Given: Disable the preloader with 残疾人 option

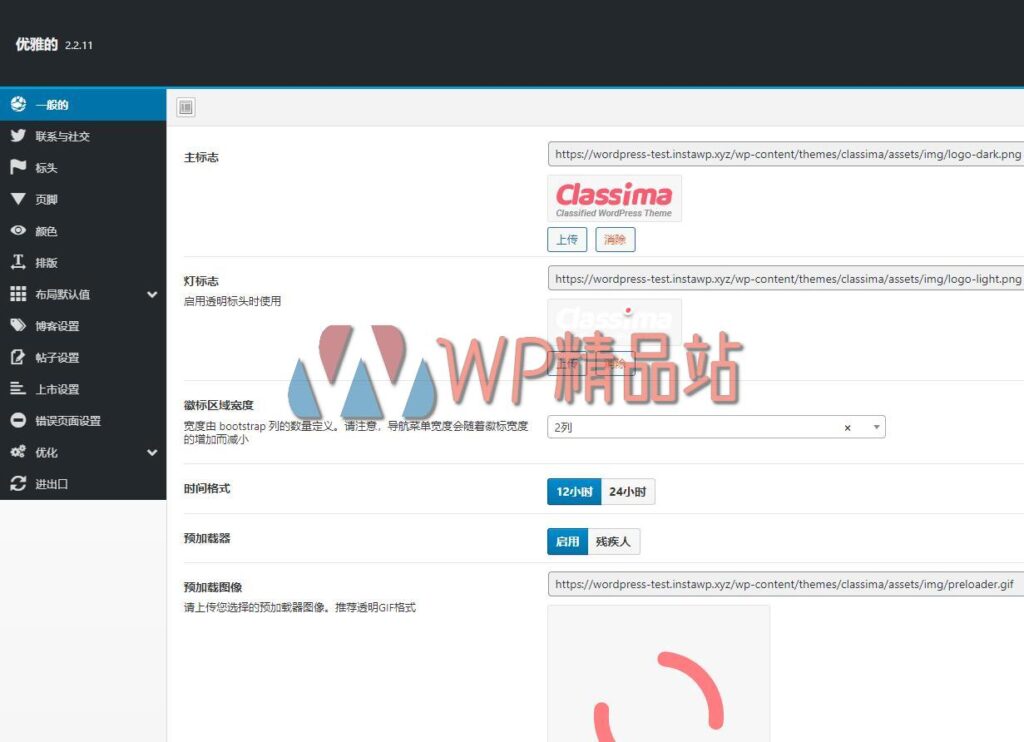Looking at the screenshot, I should tap(613, 542).
